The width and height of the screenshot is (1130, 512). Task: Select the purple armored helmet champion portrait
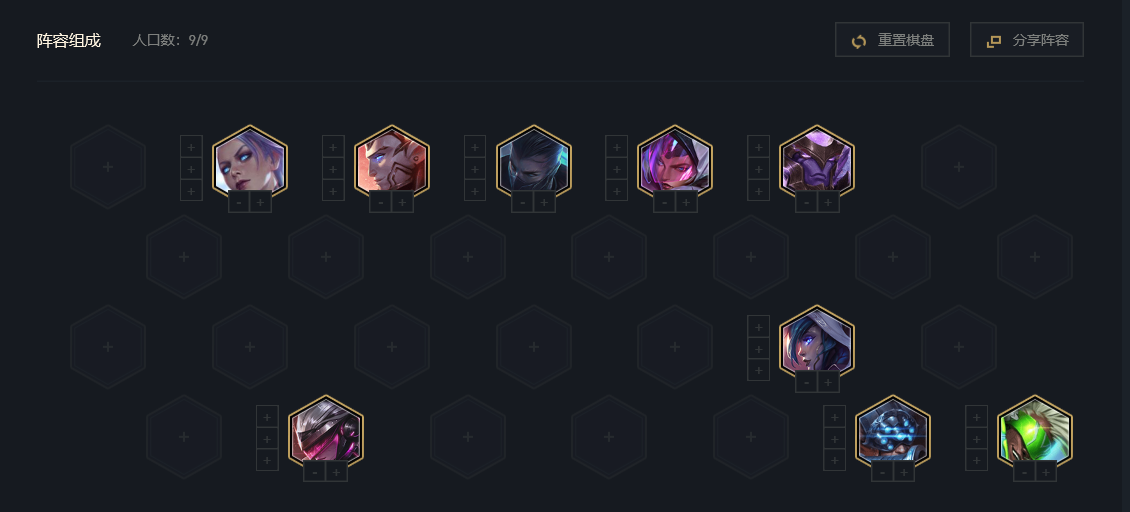coord(817,162)
